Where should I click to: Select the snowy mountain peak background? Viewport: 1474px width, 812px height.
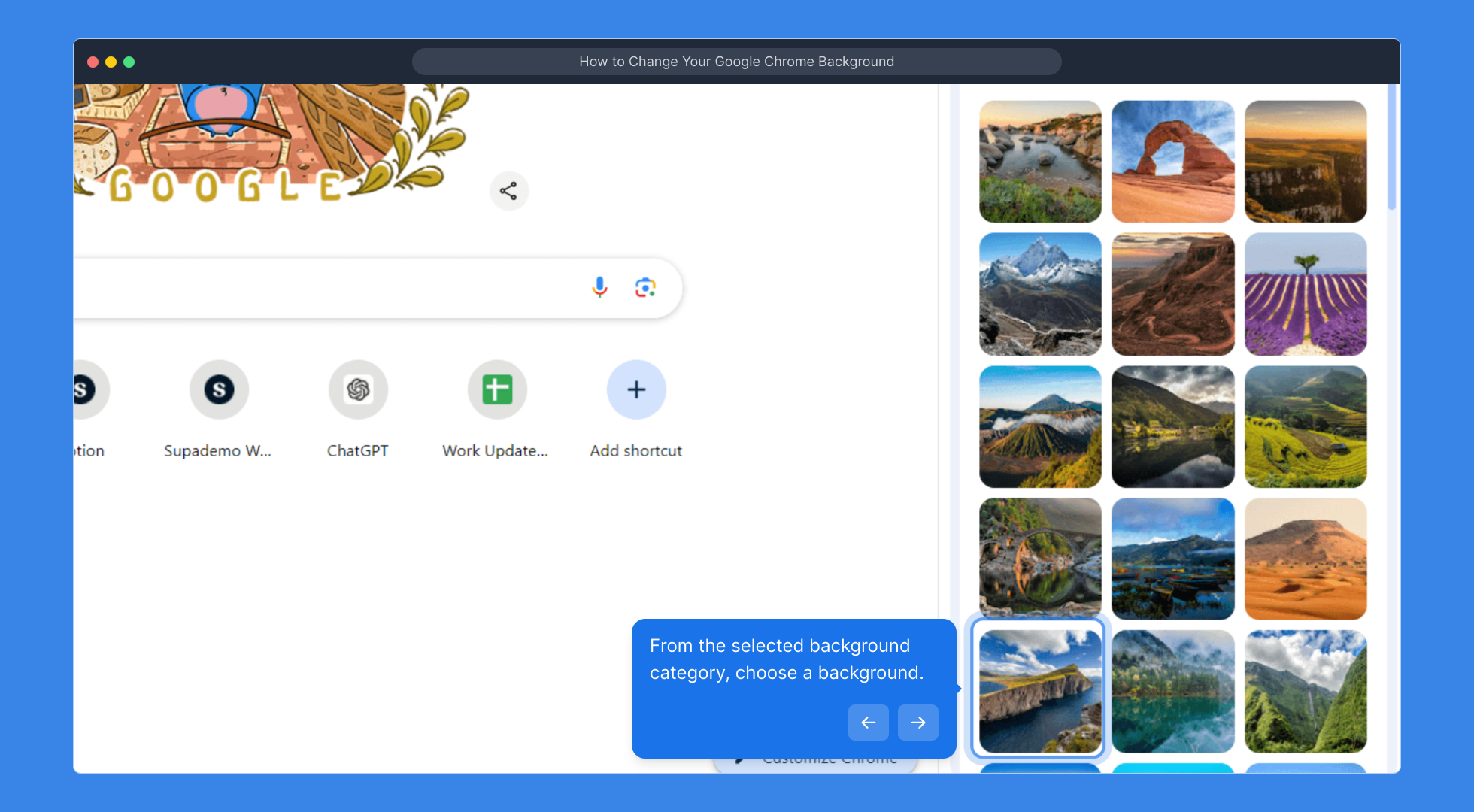tap(1039, 294)
